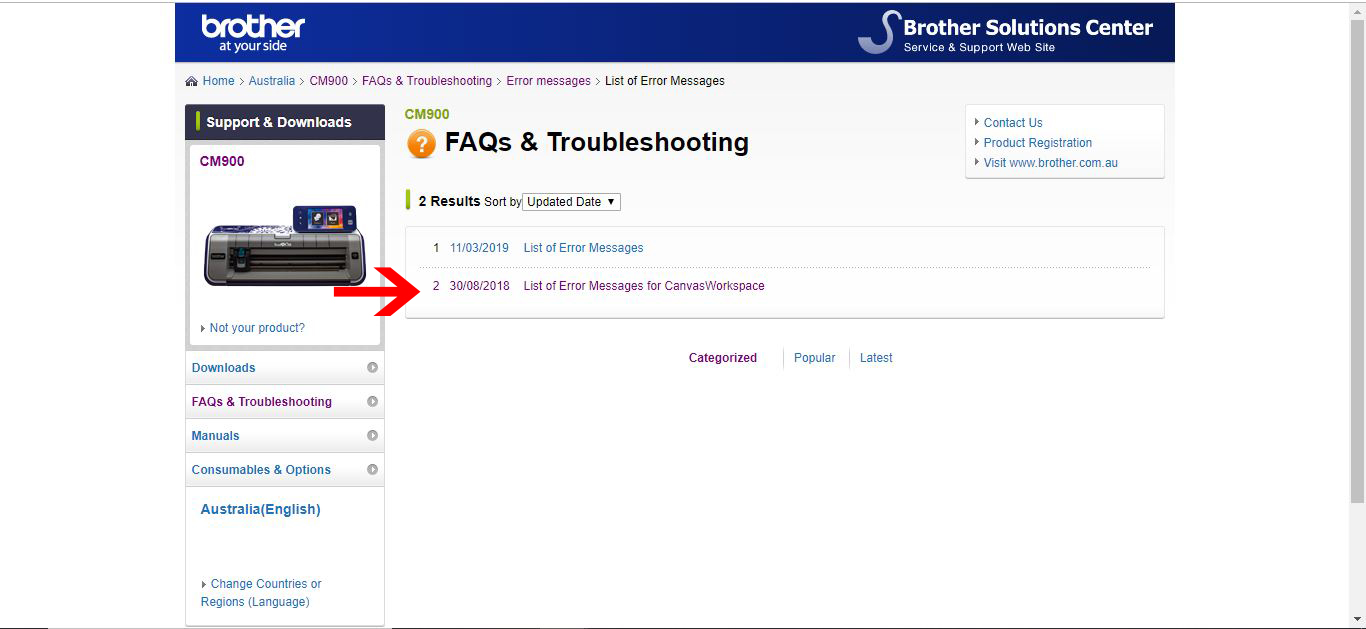Click the Consumables & Options arrow icon
The image size is (1366, 629).
(x=372, y=470)
